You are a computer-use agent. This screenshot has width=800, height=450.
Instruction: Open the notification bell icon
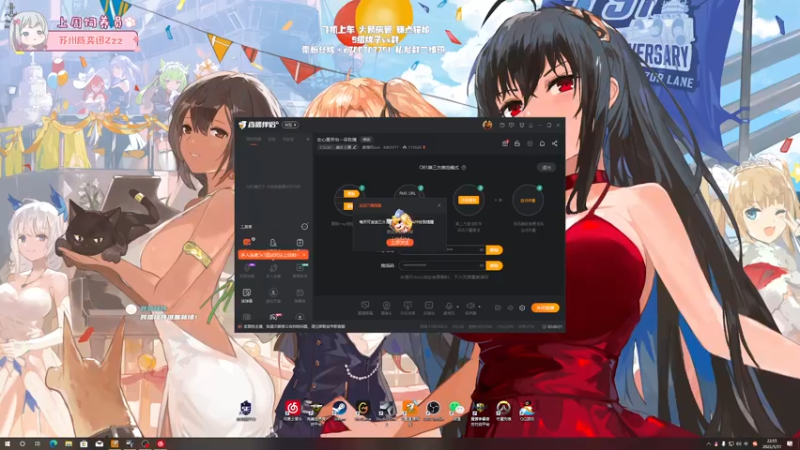(542, 144)
